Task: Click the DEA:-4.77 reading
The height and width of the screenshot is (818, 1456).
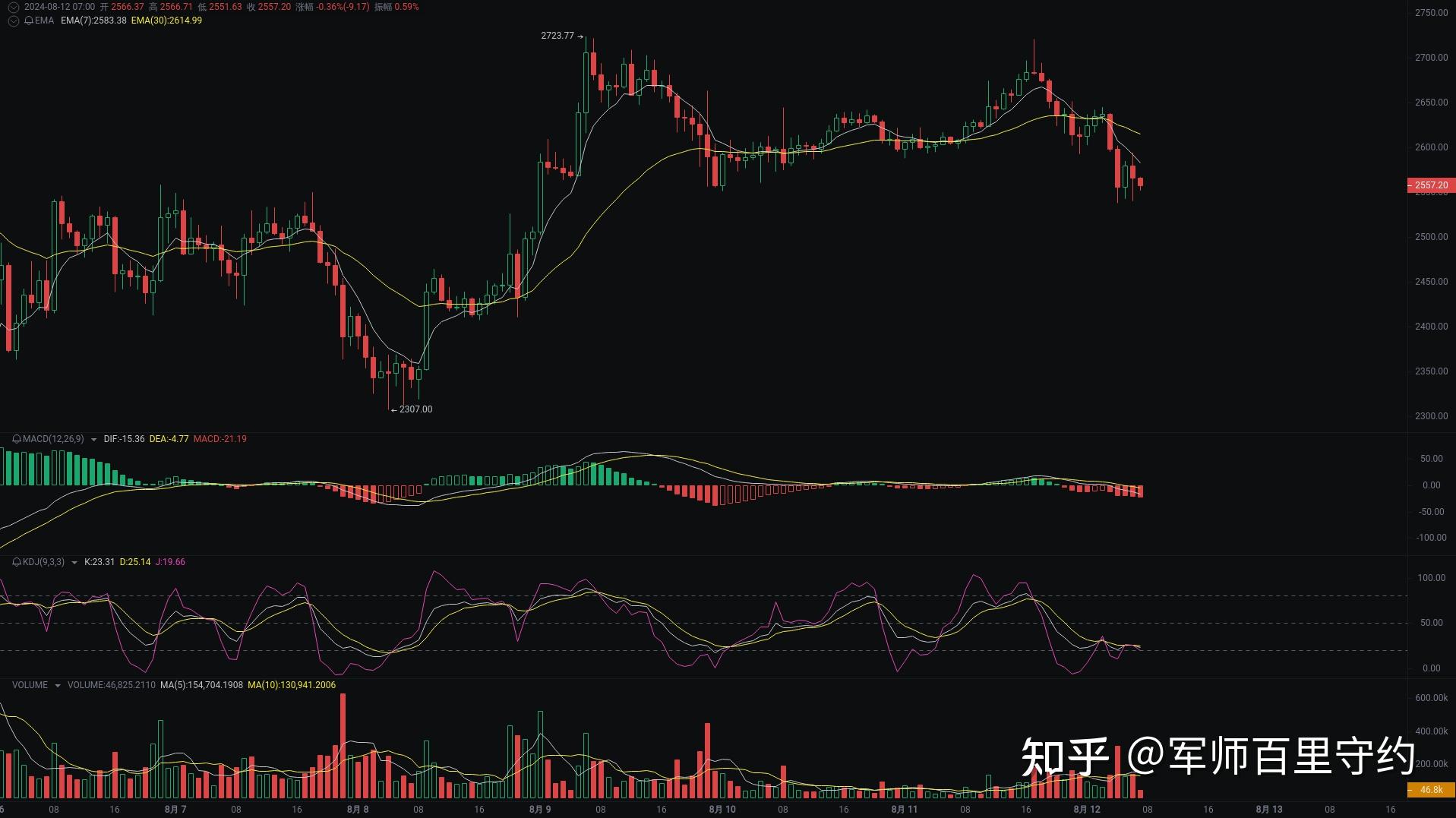Action: (x=169, y=439)
